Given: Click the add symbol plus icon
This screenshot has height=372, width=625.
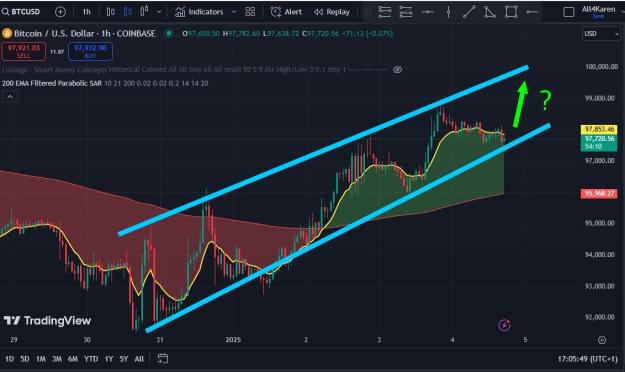Looking at the screenshot, I should click(60, 12).
